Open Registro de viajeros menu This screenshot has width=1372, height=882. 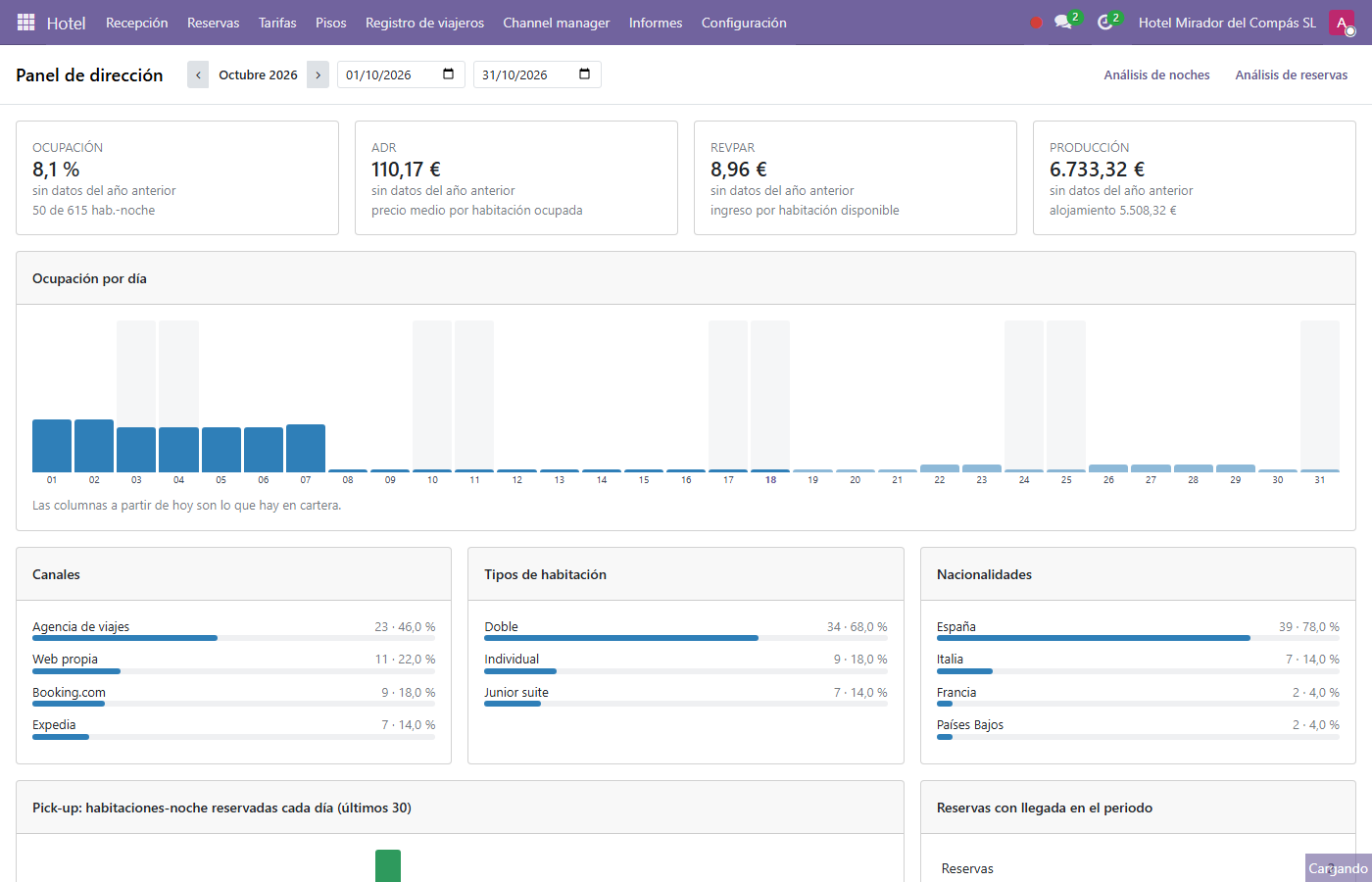coord(425,23)
